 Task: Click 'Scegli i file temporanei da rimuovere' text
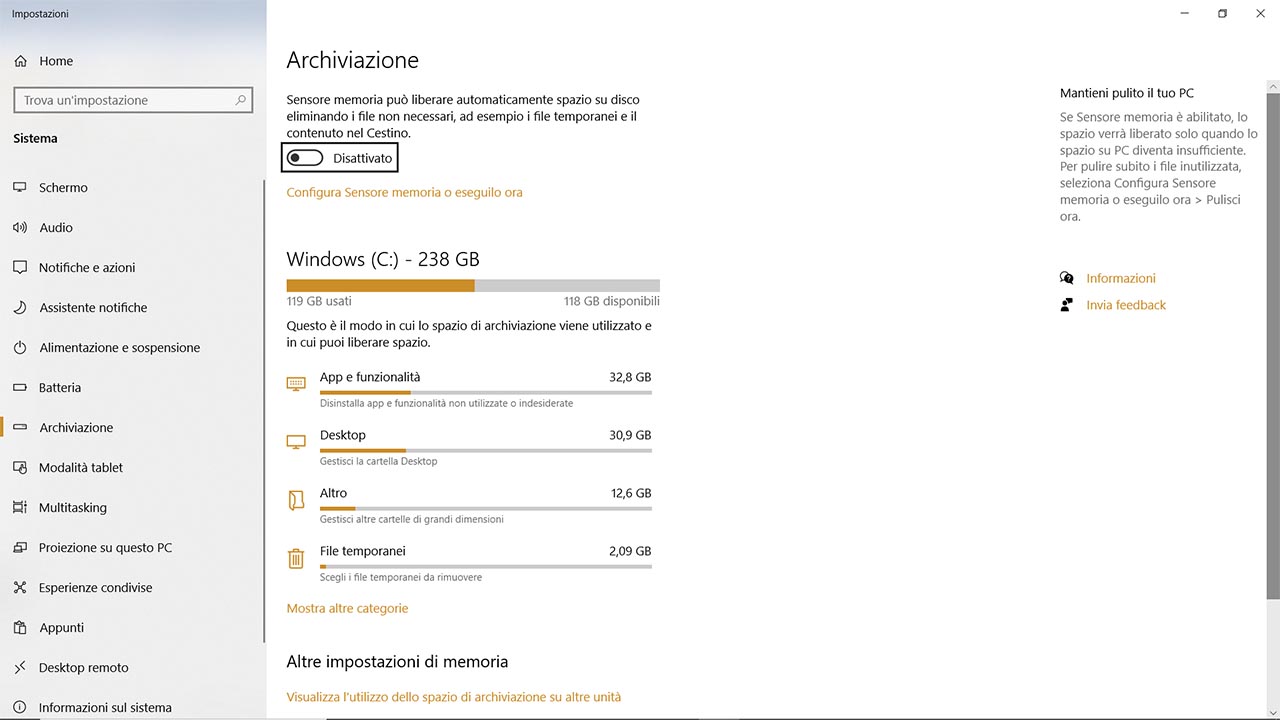(x=401, y=577)
